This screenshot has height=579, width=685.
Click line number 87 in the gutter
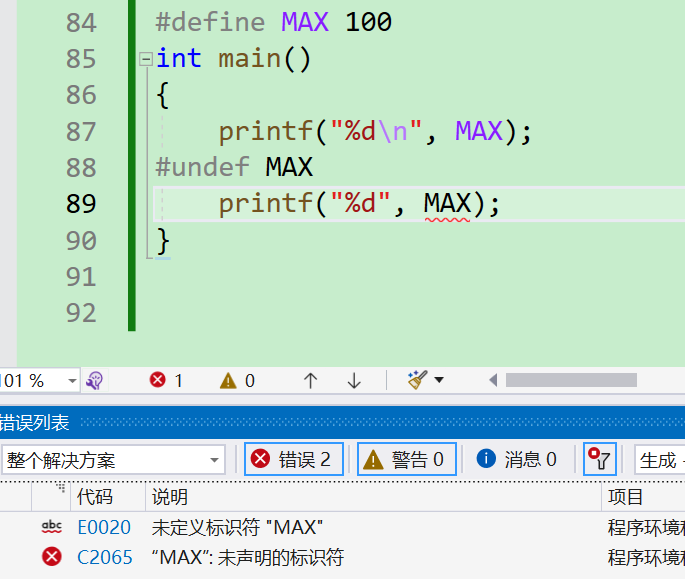(x=81, y=131)
